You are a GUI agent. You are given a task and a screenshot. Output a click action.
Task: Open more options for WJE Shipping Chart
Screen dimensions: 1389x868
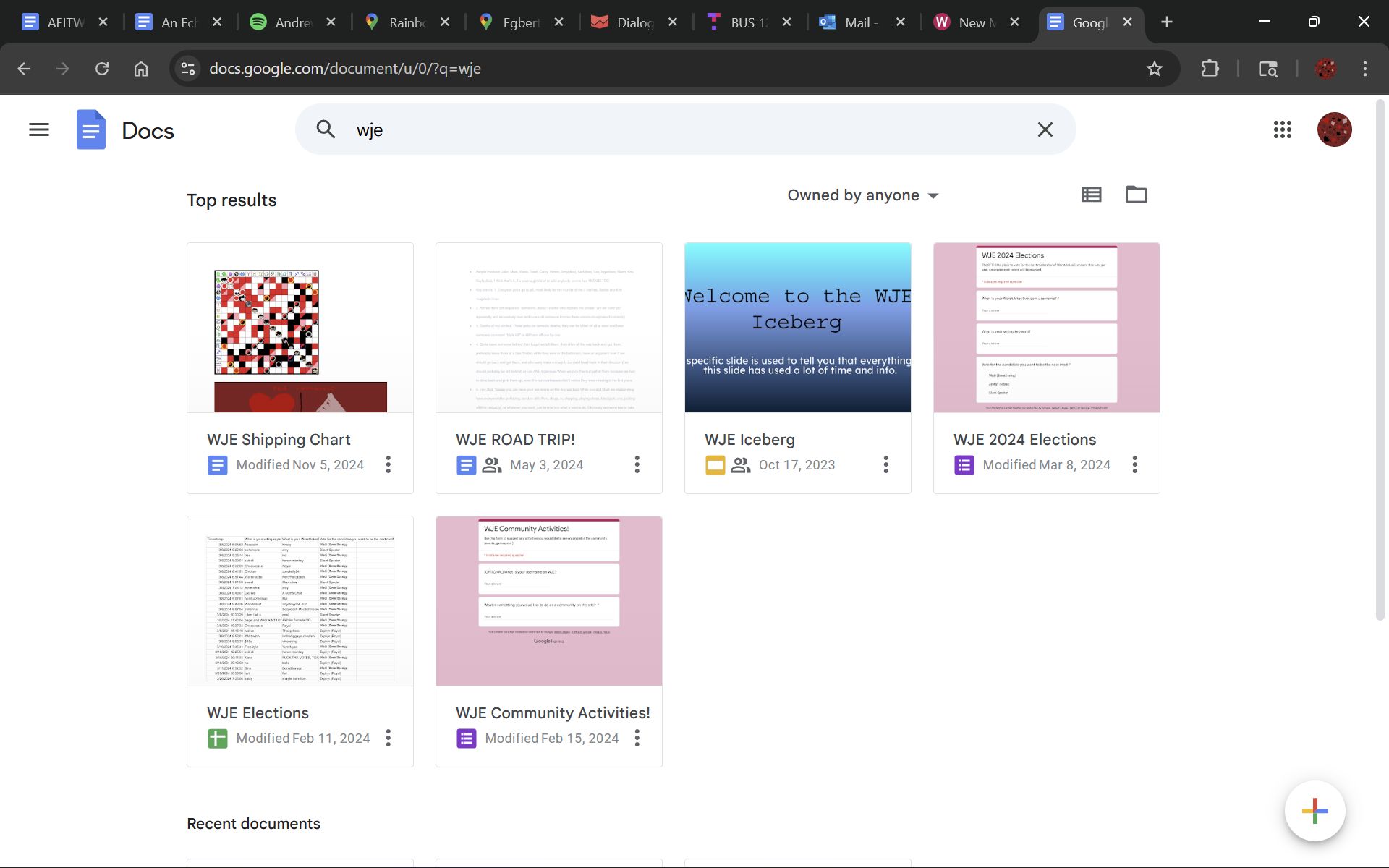pyautogui.click(x=388, y=464)
